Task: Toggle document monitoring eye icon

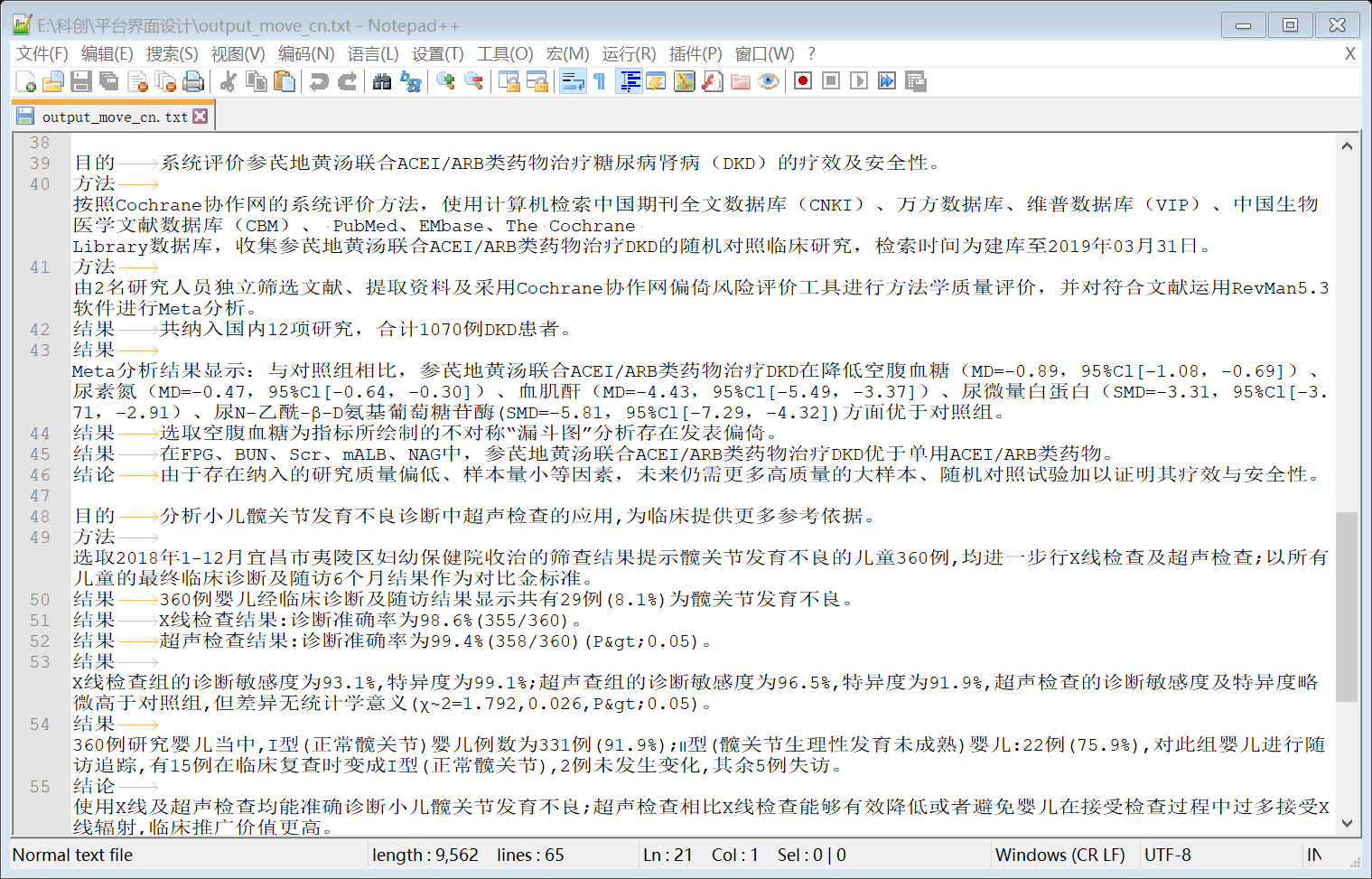Action: coord(769,82)
